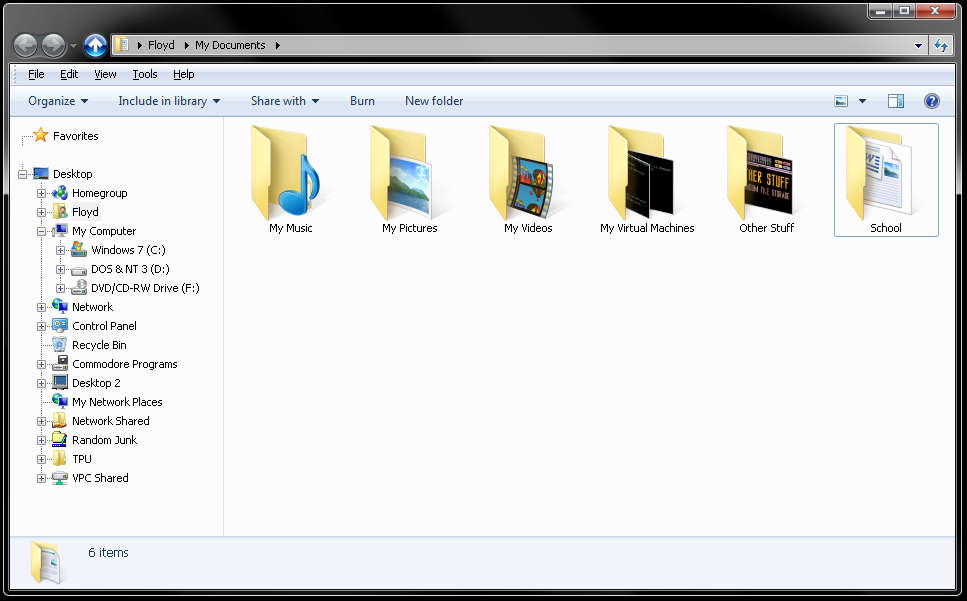Click the Refresh button beside address bar
The image size is (967, 601).
(x=941, y=45)
